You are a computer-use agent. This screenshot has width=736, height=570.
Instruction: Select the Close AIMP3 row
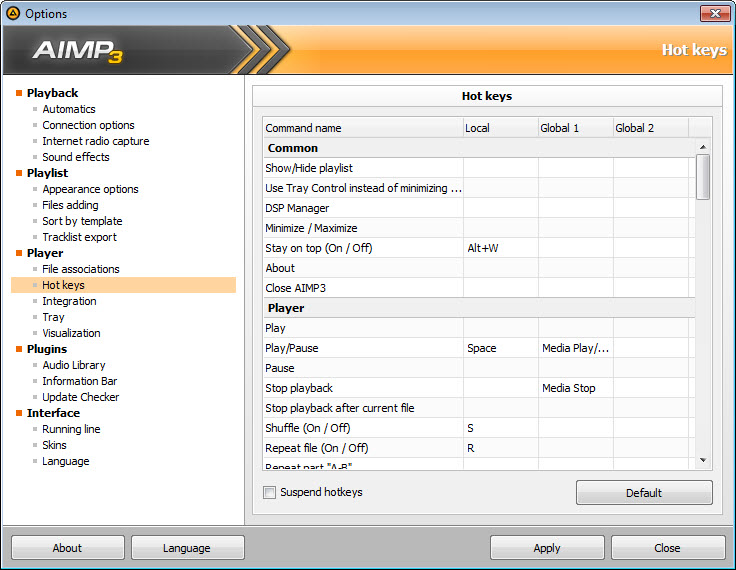pyautogui.click(x=479, y=288)
